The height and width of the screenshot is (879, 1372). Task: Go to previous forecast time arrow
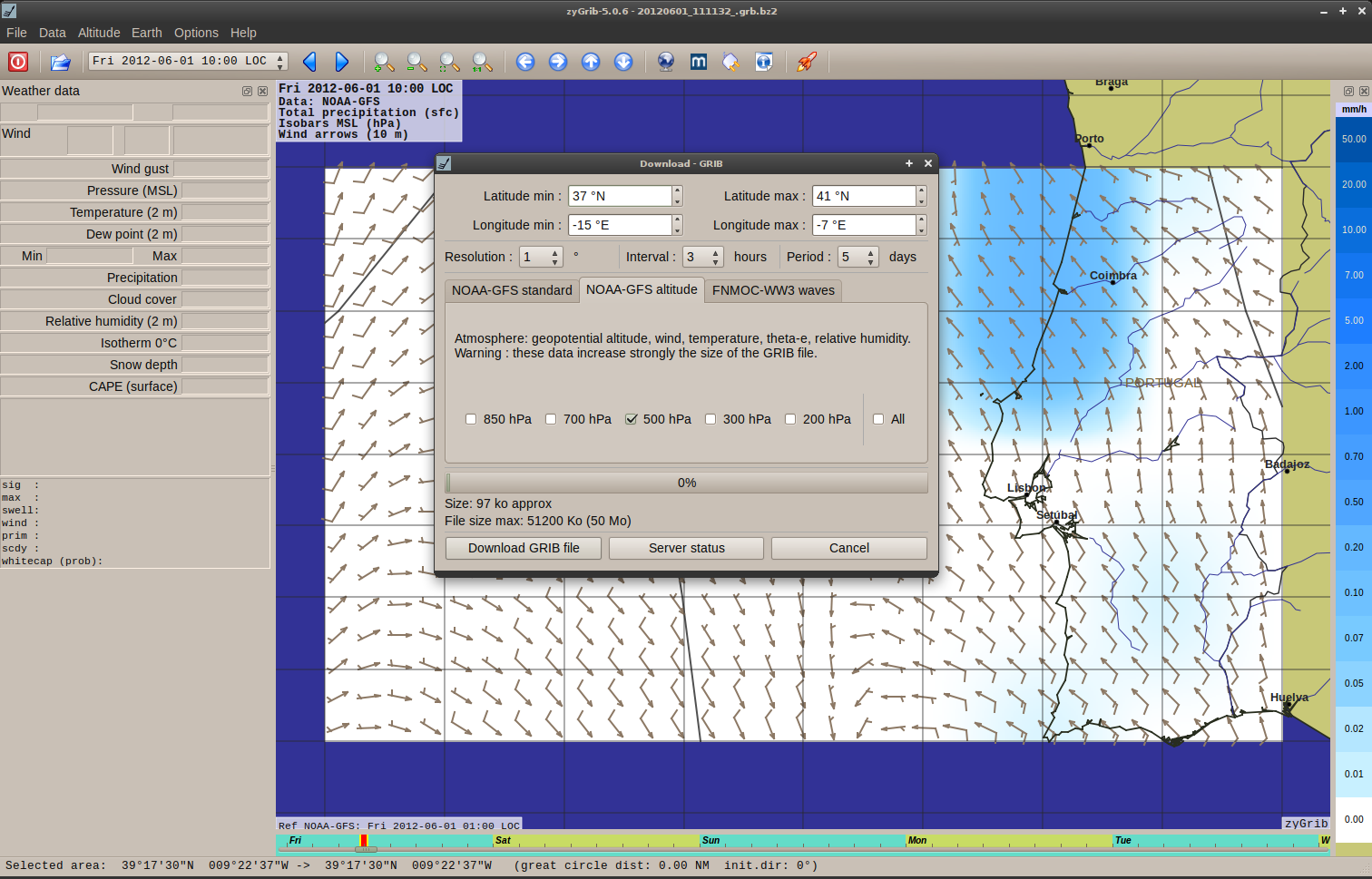click(x=309, y=62)
